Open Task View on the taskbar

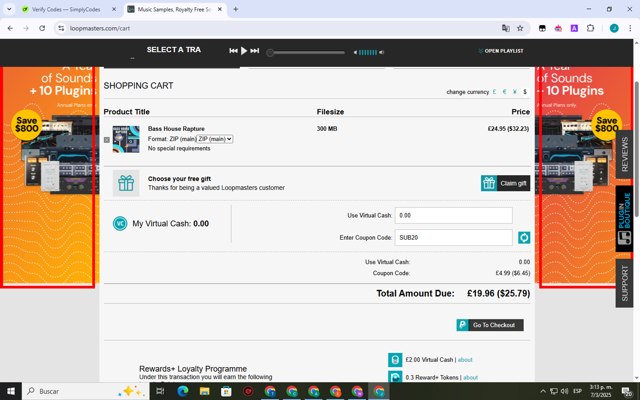[x=160, y=391]
